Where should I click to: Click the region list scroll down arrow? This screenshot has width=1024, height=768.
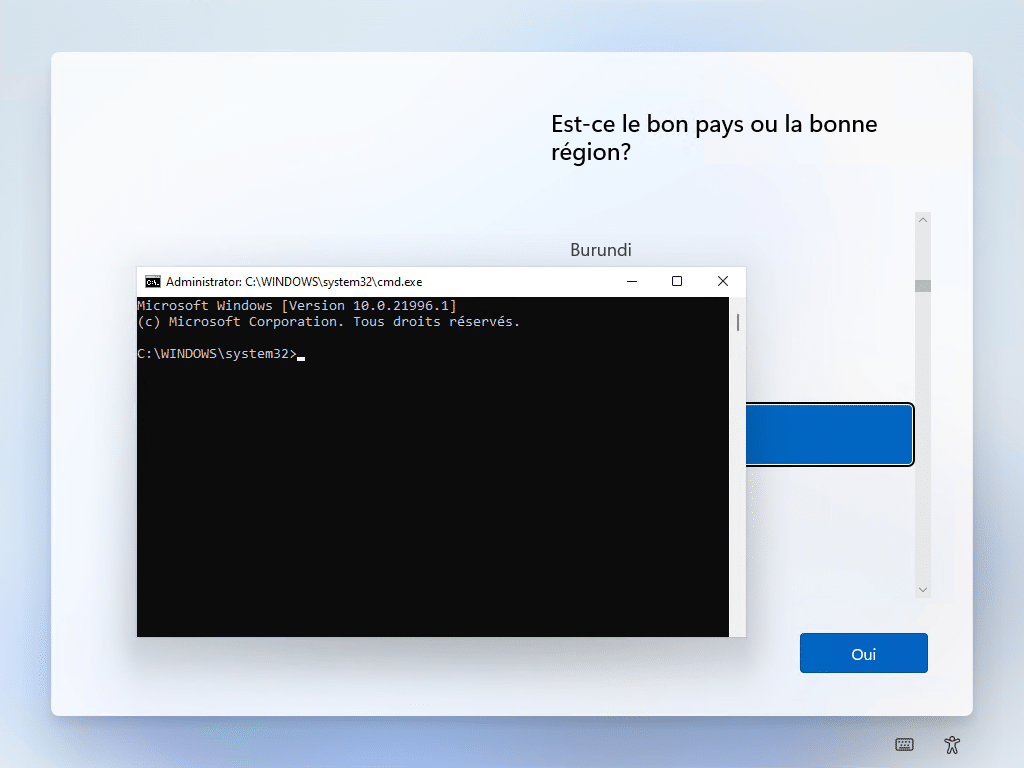[x=923, y=590]
